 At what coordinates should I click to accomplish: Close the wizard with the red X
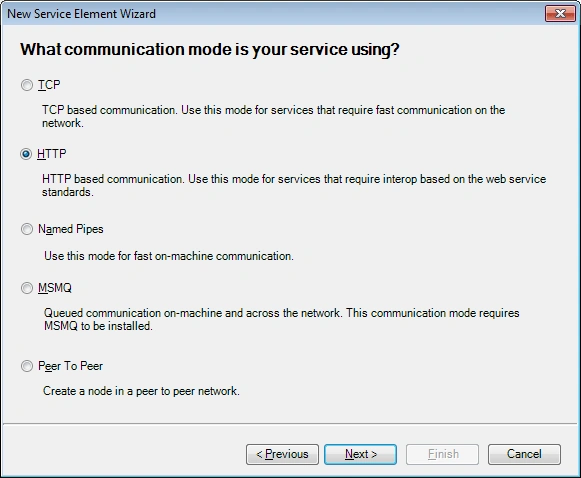[560, 14]
